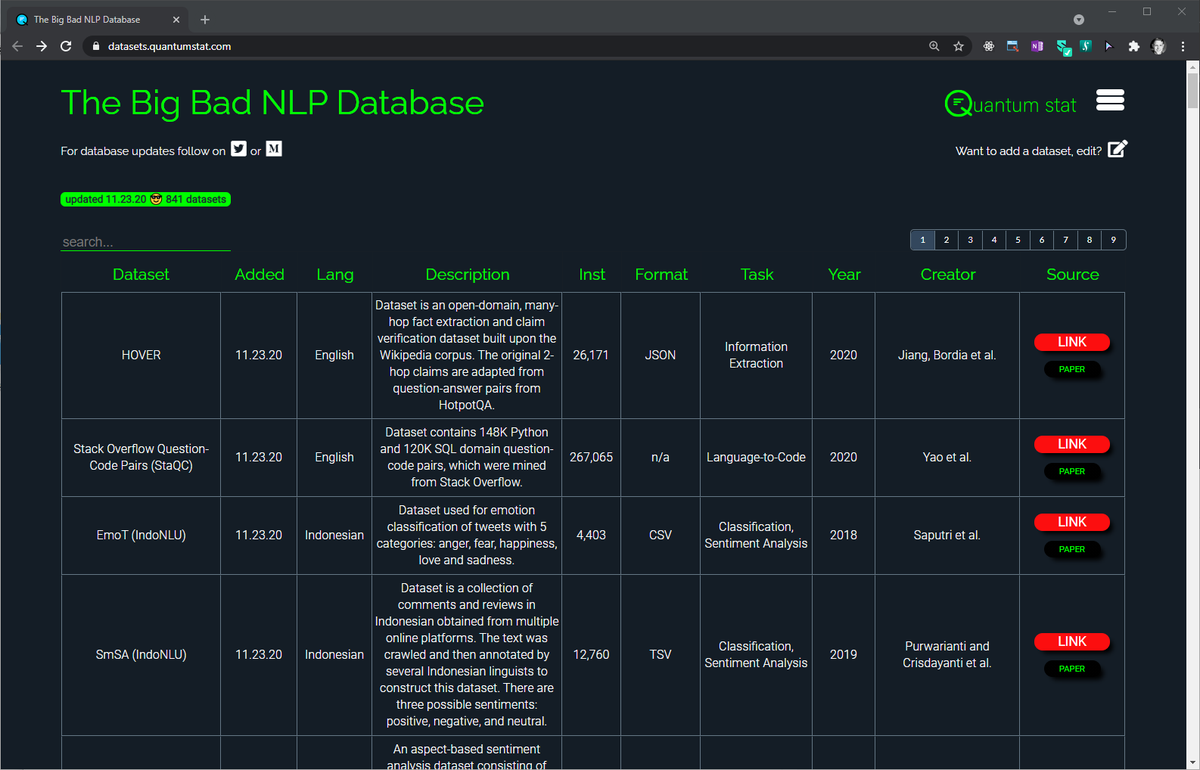Open the Medium updates icon
The width and height of the screenshot is (1200, 770).
pos(274,149)
